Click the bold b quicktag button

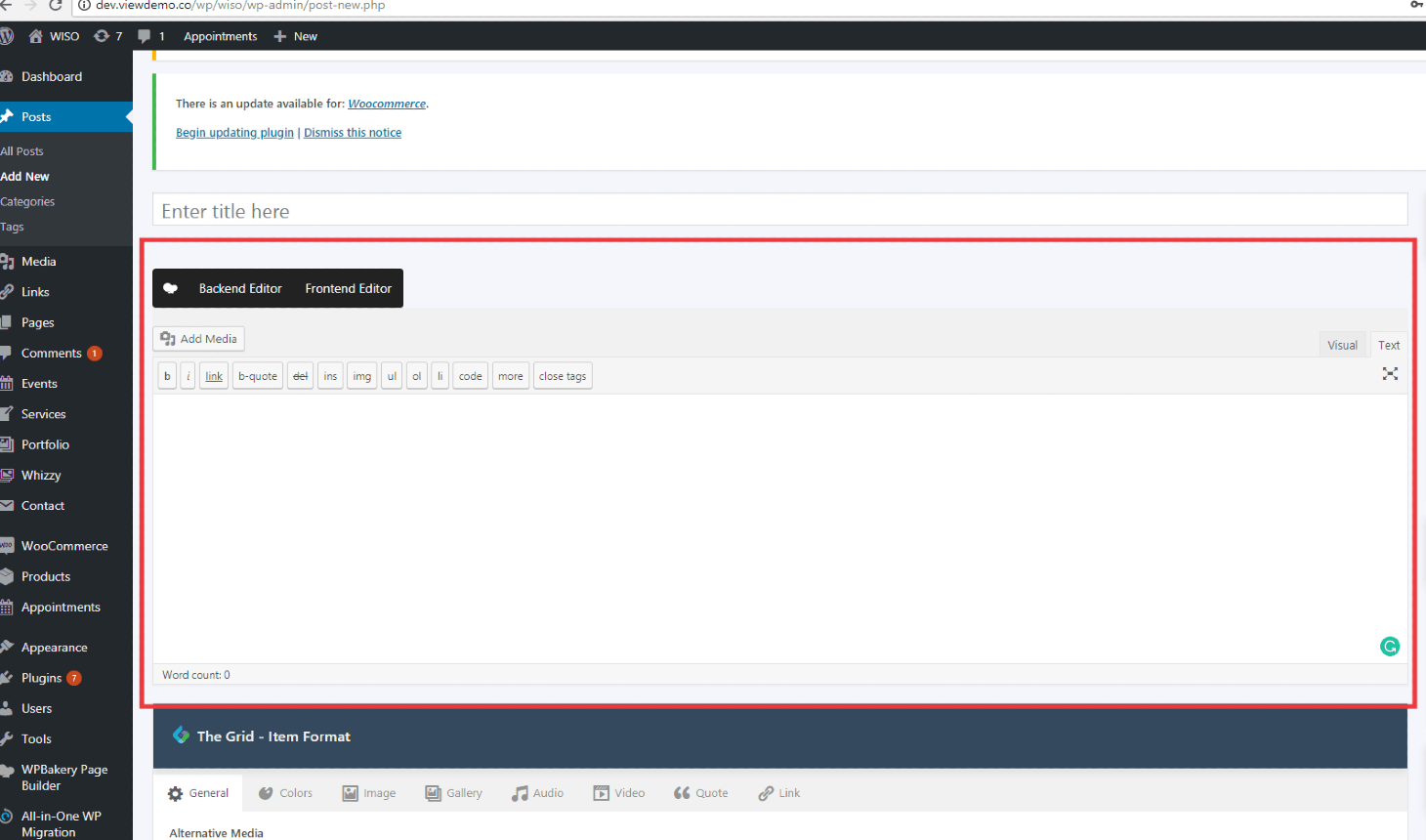click(x=167, y=376)
